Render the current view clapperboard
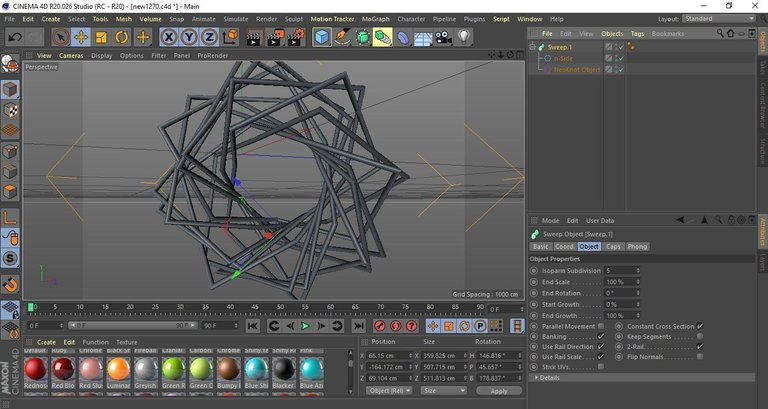This screenshot has height=409, width=768. [x=254, y=37]
